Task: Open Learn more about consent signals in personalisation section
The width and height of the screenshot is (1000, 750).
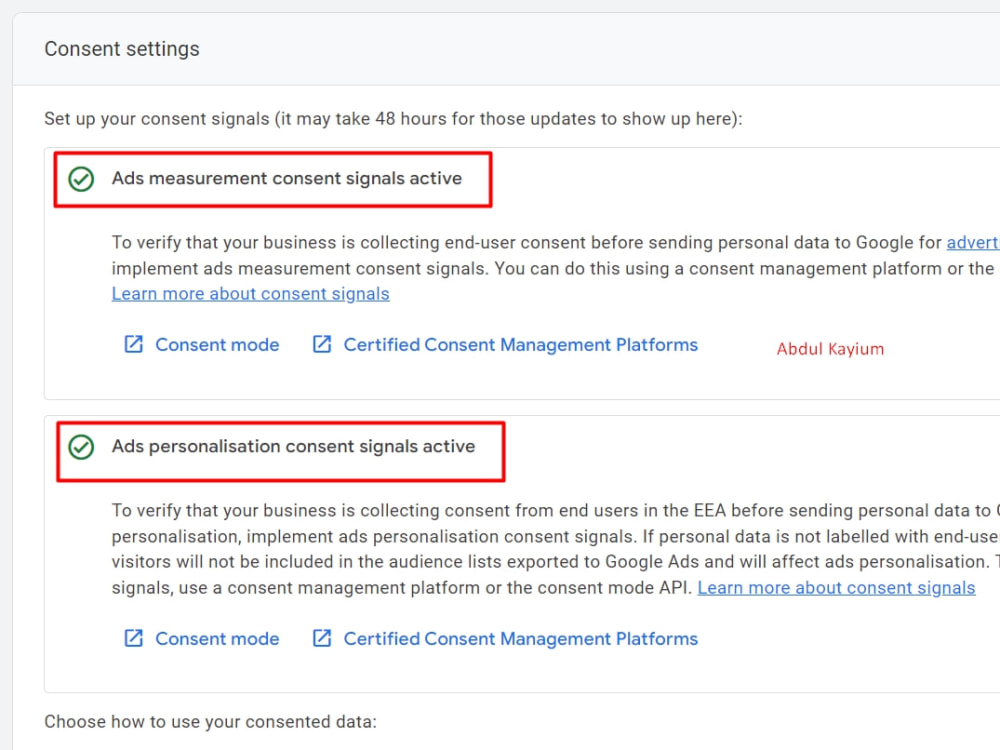Action: coord(836,587)
